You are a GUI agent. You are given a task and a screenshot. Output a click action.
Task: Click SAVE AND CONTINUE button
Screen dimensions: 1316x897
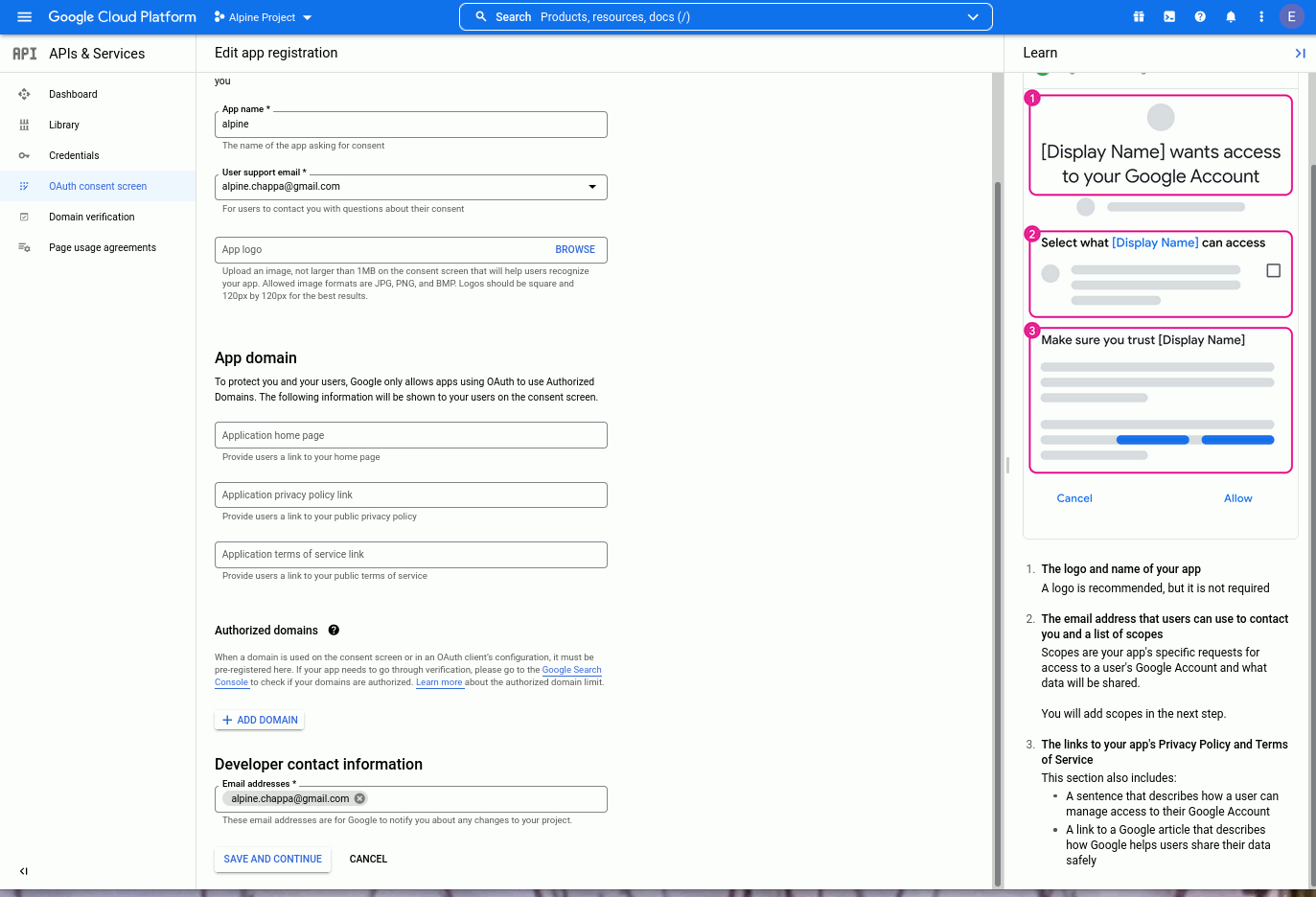pos(273,859)
